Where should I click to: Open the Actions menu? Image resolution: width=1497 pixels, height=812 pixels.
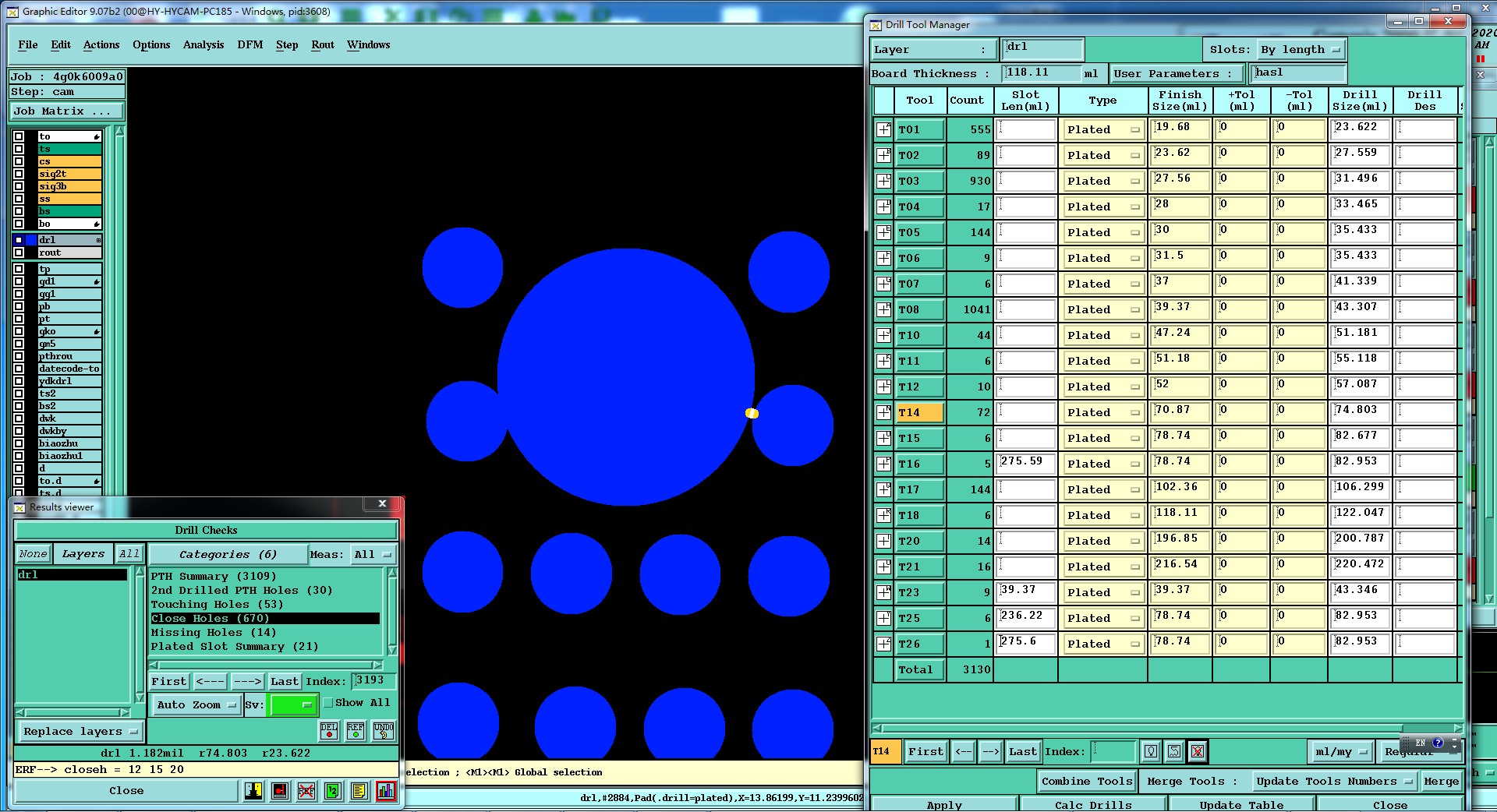tap(101, 44)
